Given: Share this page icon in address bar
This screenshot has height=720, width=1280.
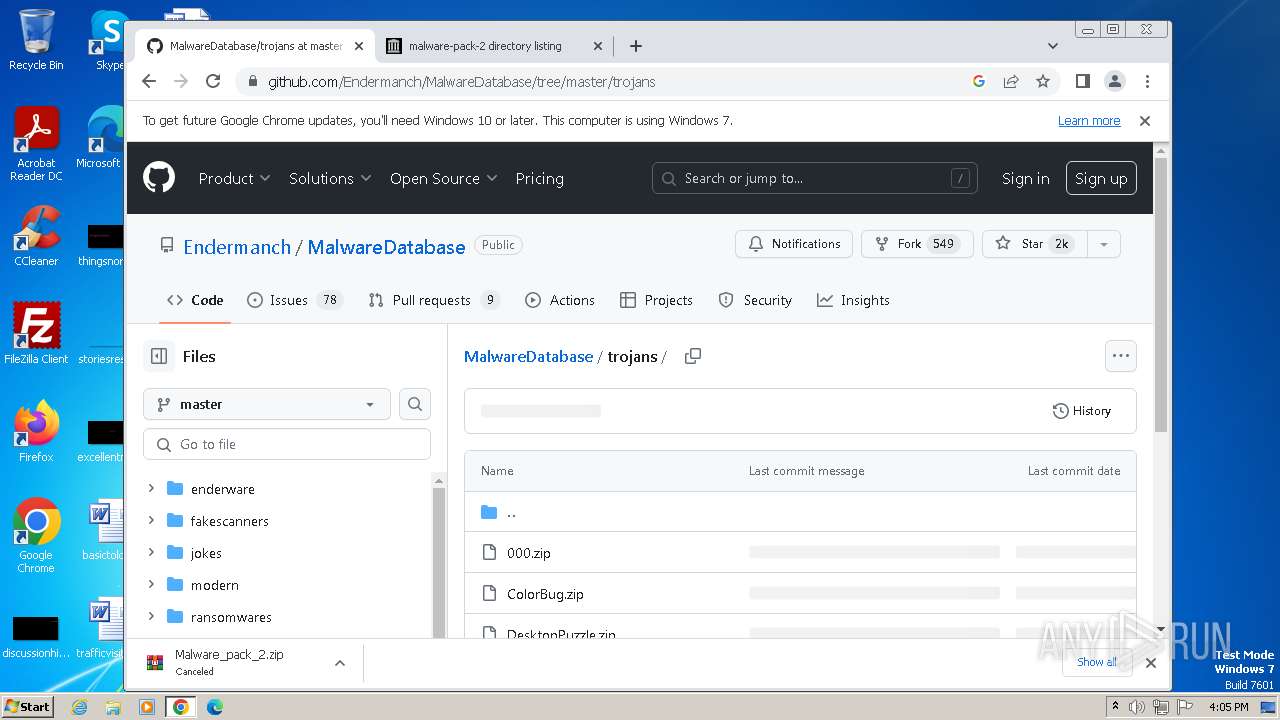Looking at the screenshot, I should pos(1011,82).
